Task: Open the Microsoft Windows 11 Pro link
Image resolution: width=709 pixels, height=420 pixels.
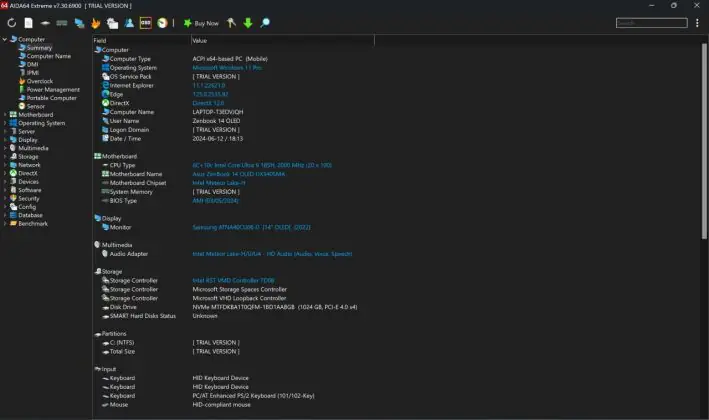Action: point(227,68)
